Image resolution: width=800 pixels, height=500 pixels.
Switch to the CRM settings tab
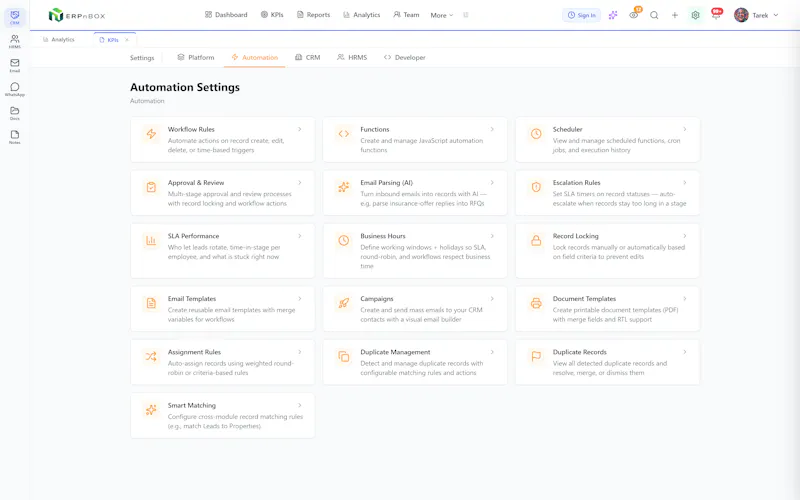tap(308, 58)
